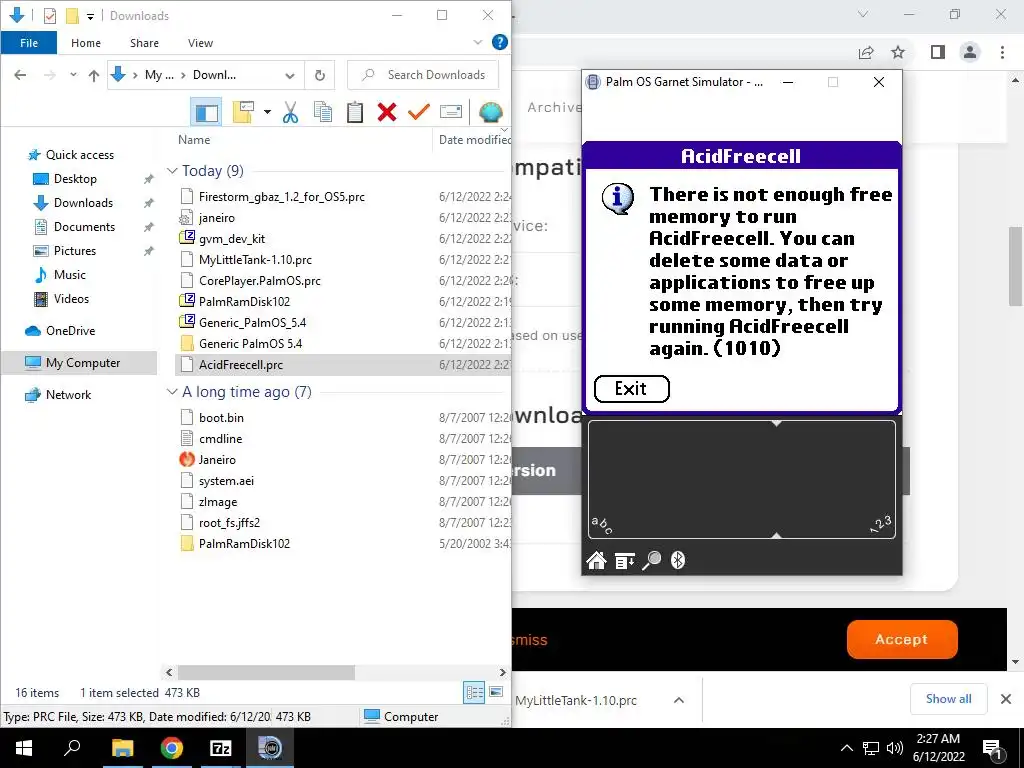Open the address bar history dropdown
The height and width of the screenshot is (768, 1024).
(x=289, y=76)
